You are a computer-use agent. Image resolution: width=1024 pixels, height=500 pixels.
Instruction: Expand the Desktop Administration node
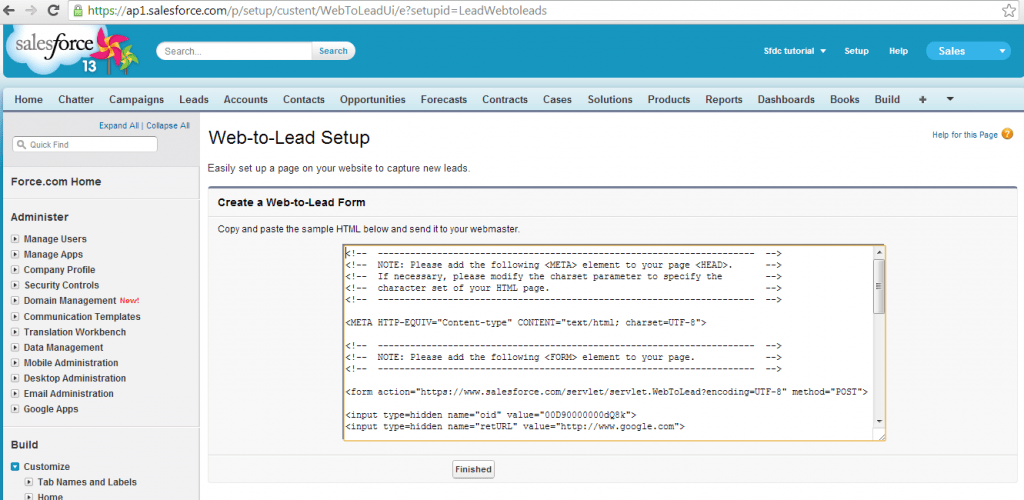pos(15,379)
